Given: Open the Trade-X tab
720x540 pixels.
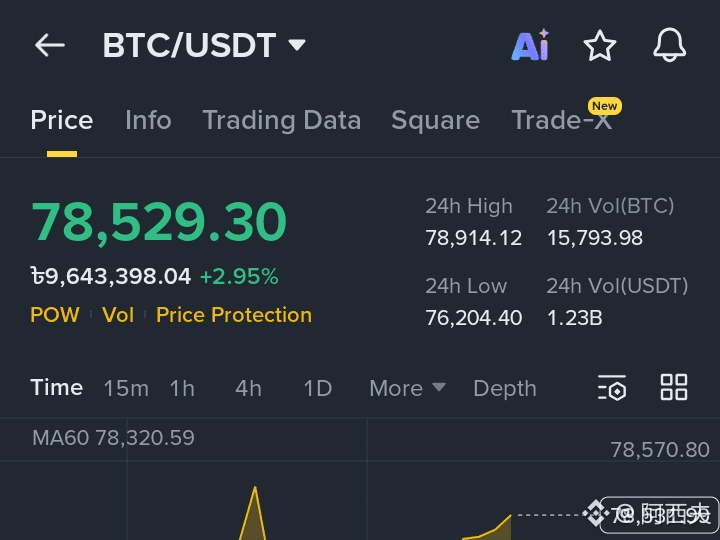Looking at the screenshot, I should (x=562, y=120).
